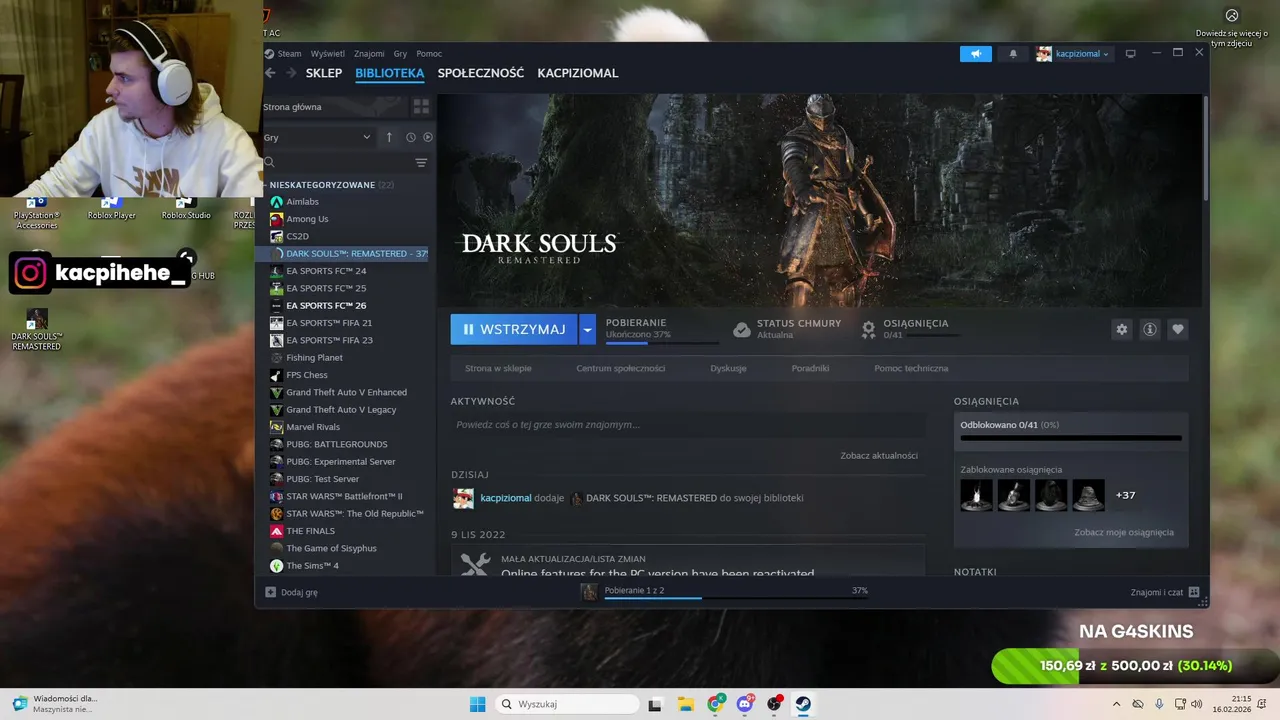Click the fourth locked achievement icon
1280x720 pixels.
[x=1089, y=495]
